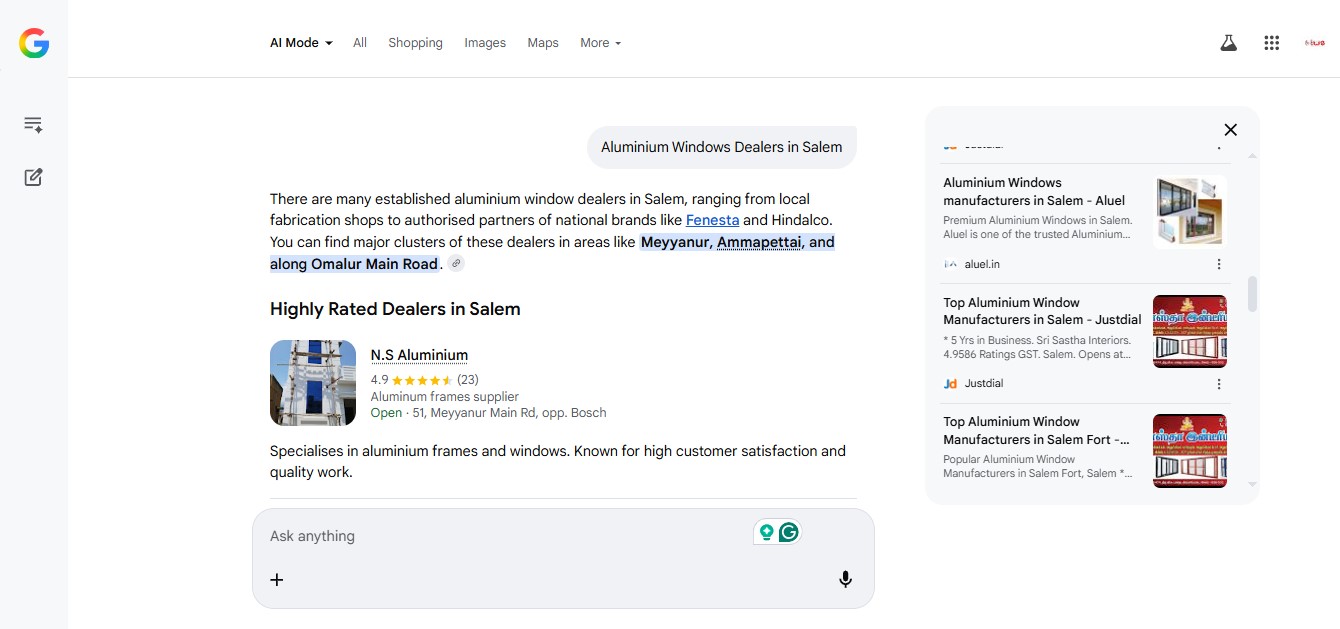Click the query bubble Aluminium Windows Dealers in Salem

[x=722, y=147]
